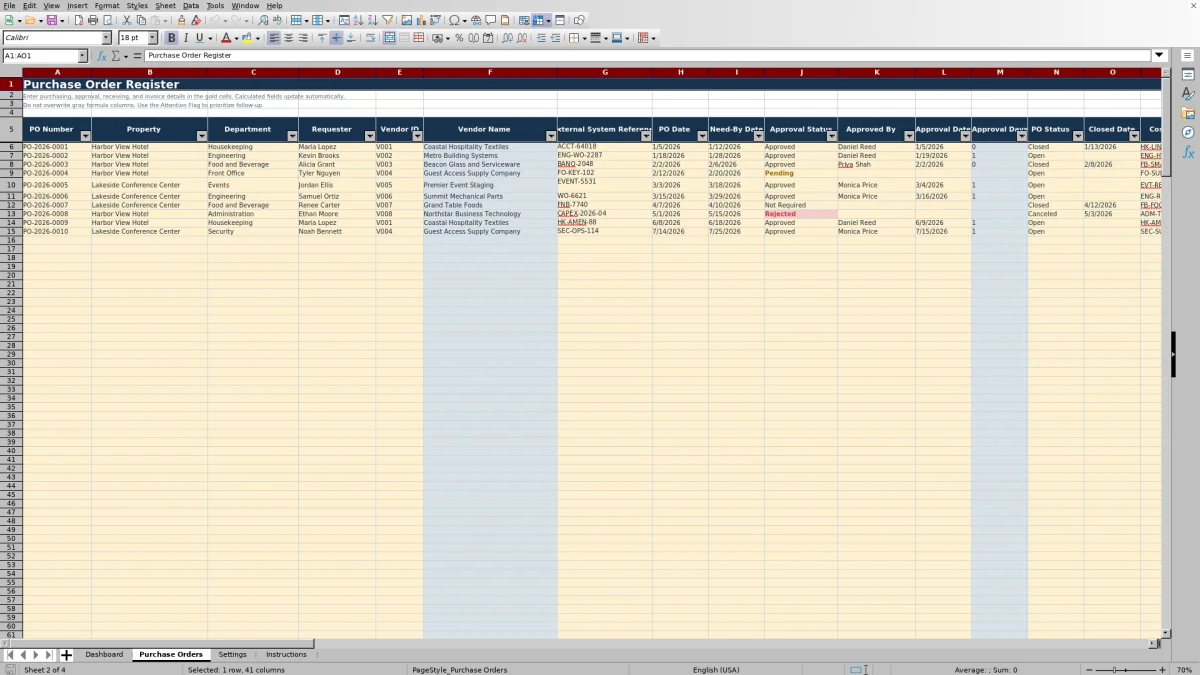Screen dimensions: 1200x675
Task: Click the Undo arrow icon
Action: pyautogui.click(x=214, y=20)
